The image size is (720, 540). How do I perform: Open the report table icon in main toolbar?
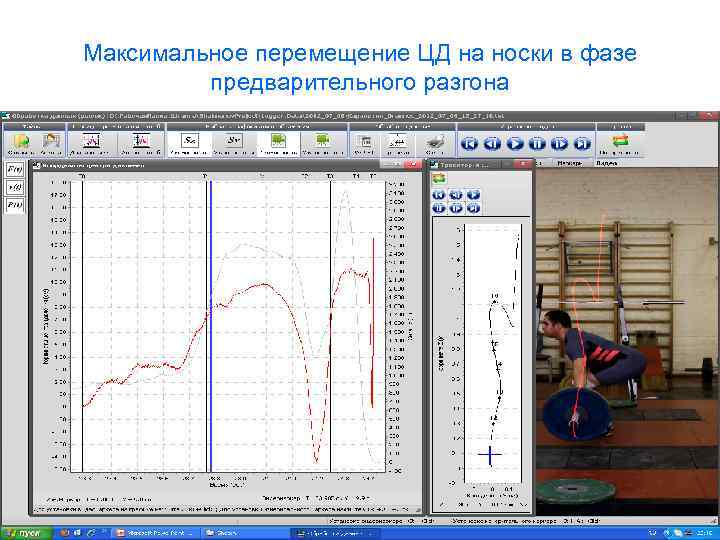(x=365, y=143)
